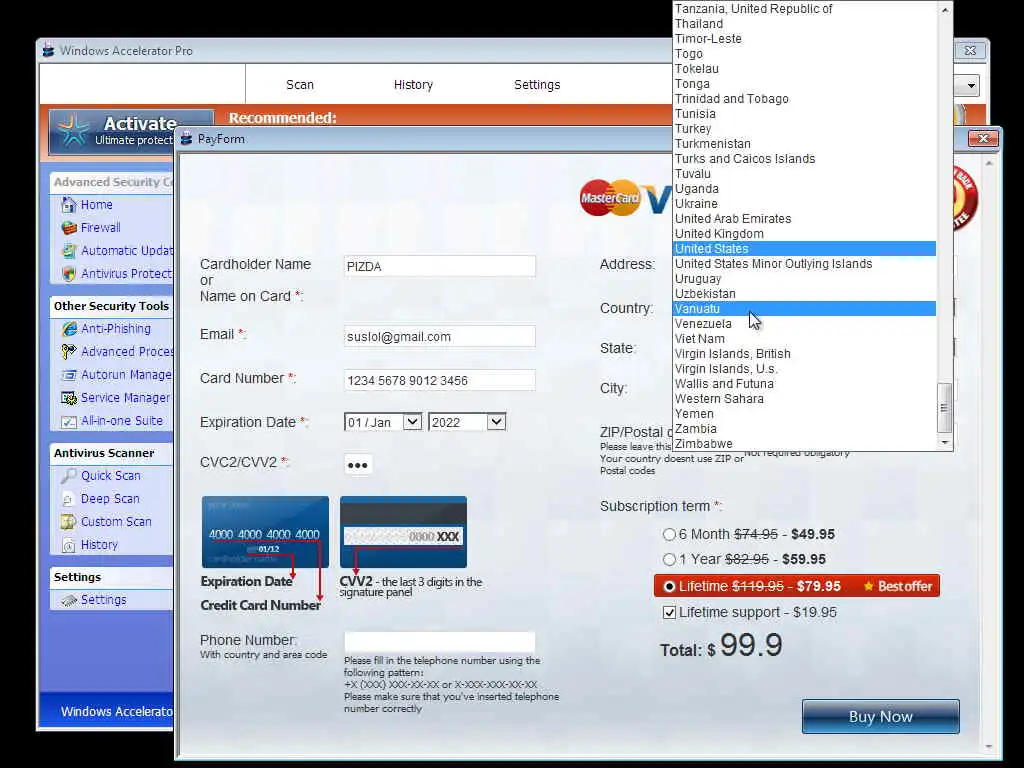Select Zambia in the country list
Screen dimensions: 1024x768
[x=804, y=429]
